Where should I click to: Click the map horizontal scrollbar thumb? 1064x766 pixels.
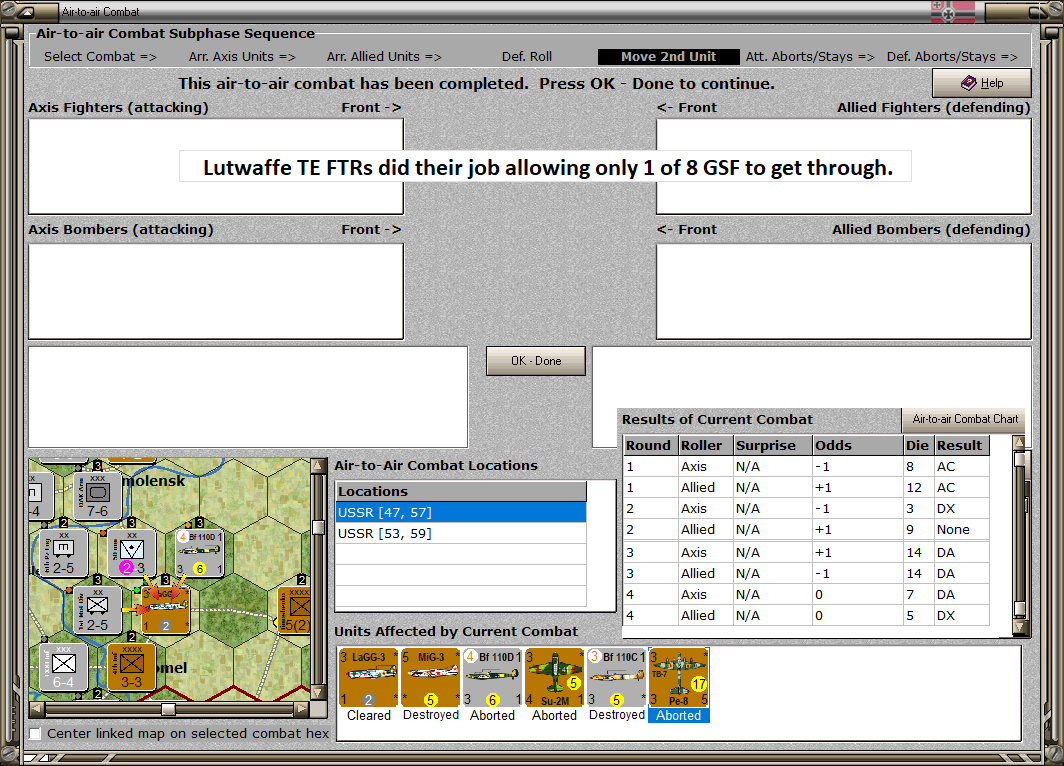tap(168, 710)
